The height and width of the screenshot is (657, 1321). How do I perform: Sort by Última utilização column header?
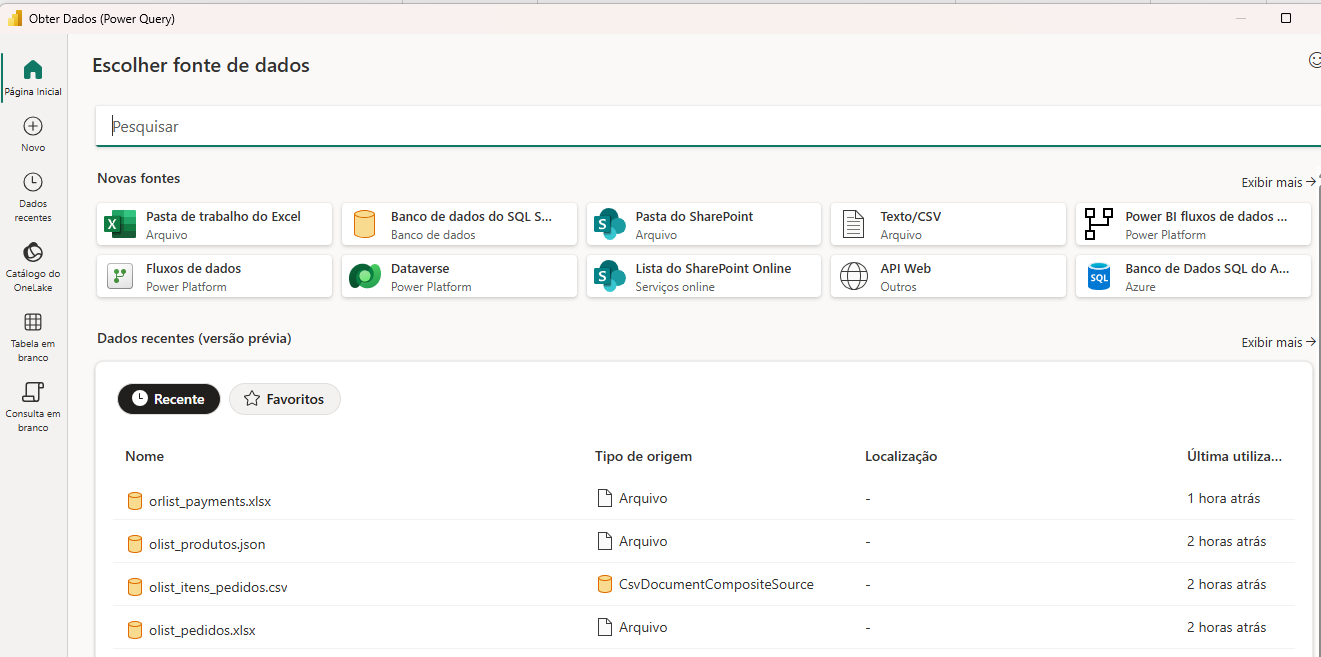(x=1235, y=456)
